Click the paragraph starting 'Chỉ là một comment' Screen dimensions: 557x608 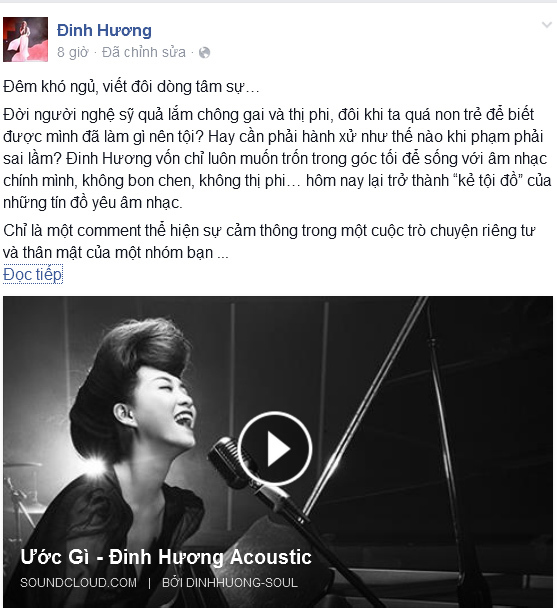coord(269,242)
